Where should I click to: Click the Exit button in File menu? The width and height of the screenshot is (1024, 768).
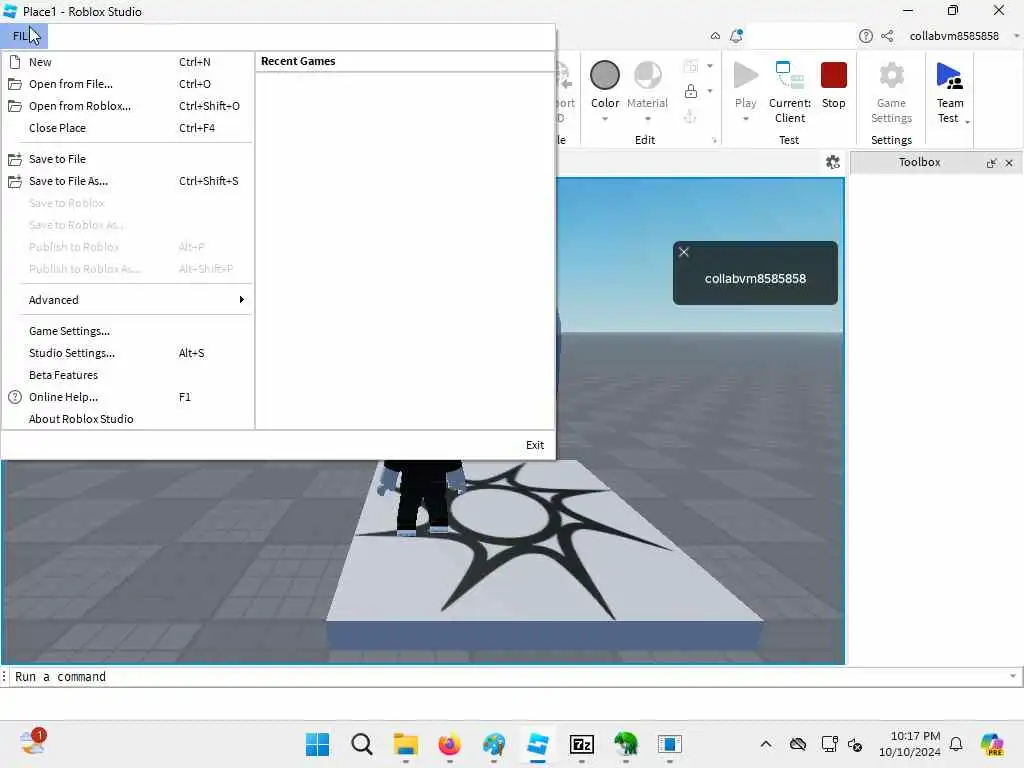coord(535,445)
